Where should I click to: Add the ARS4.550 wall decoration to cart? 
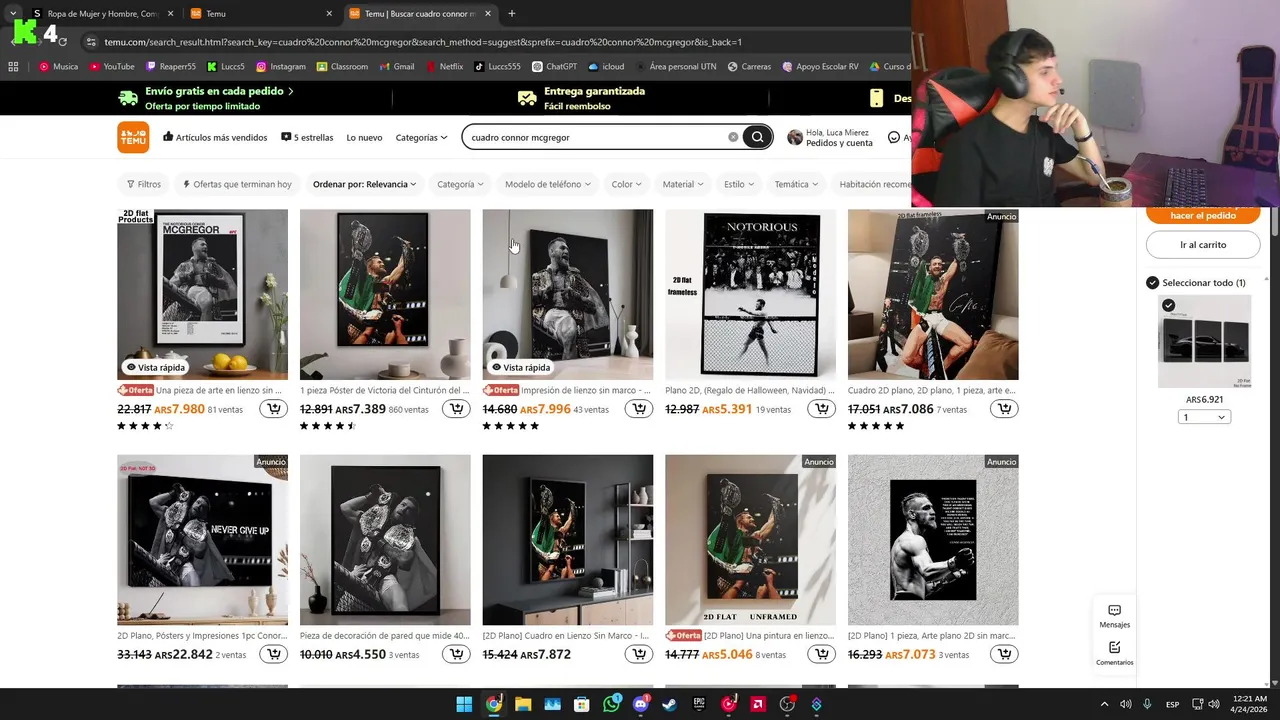456,654
